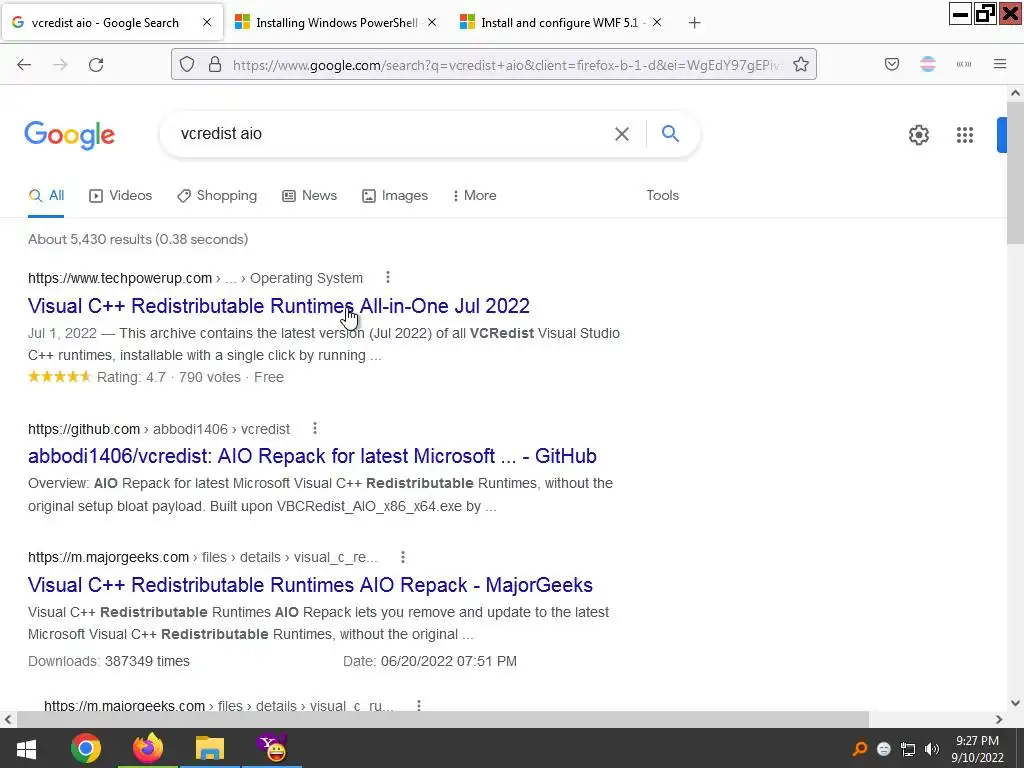Click the Firefox icon in the taskbar
The image size is (1024, 768).
tap(148, 748)
